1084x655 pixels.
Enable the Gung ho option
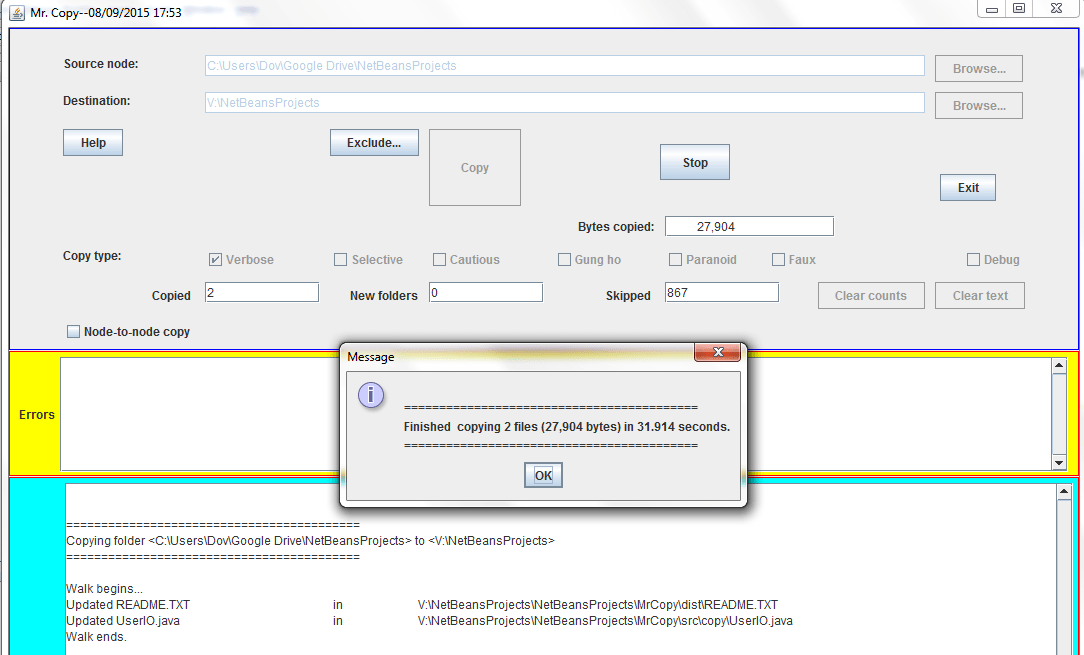click(564, 259)
